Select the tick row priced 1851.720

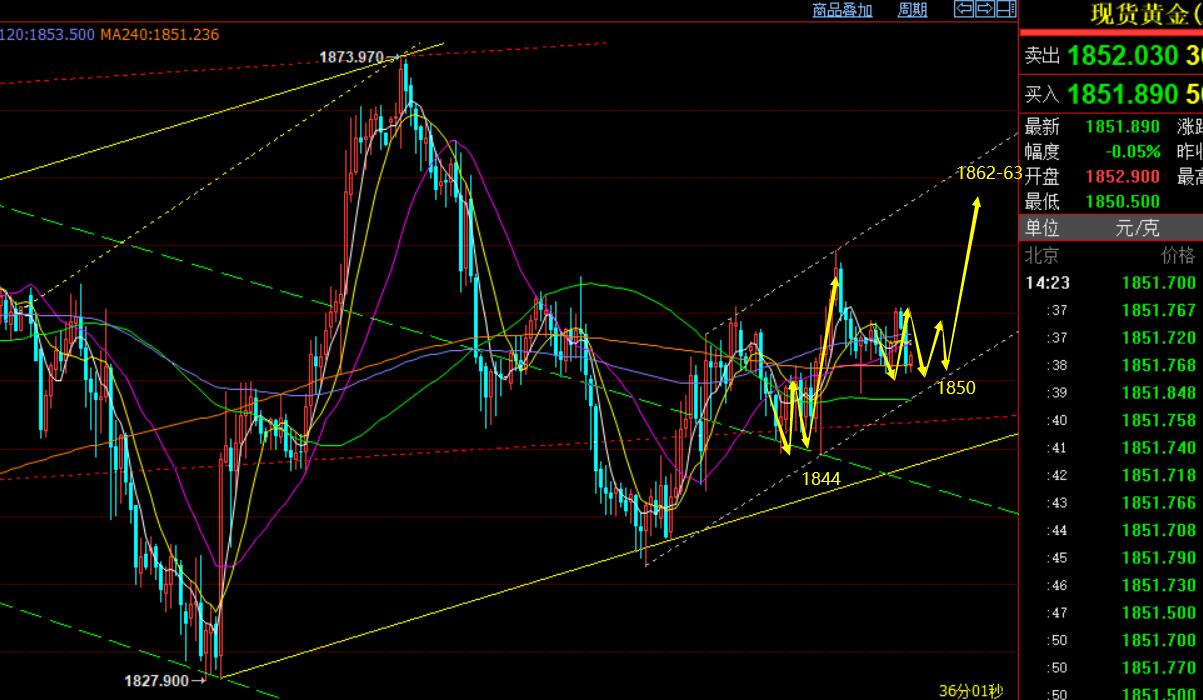(1111, 338)
